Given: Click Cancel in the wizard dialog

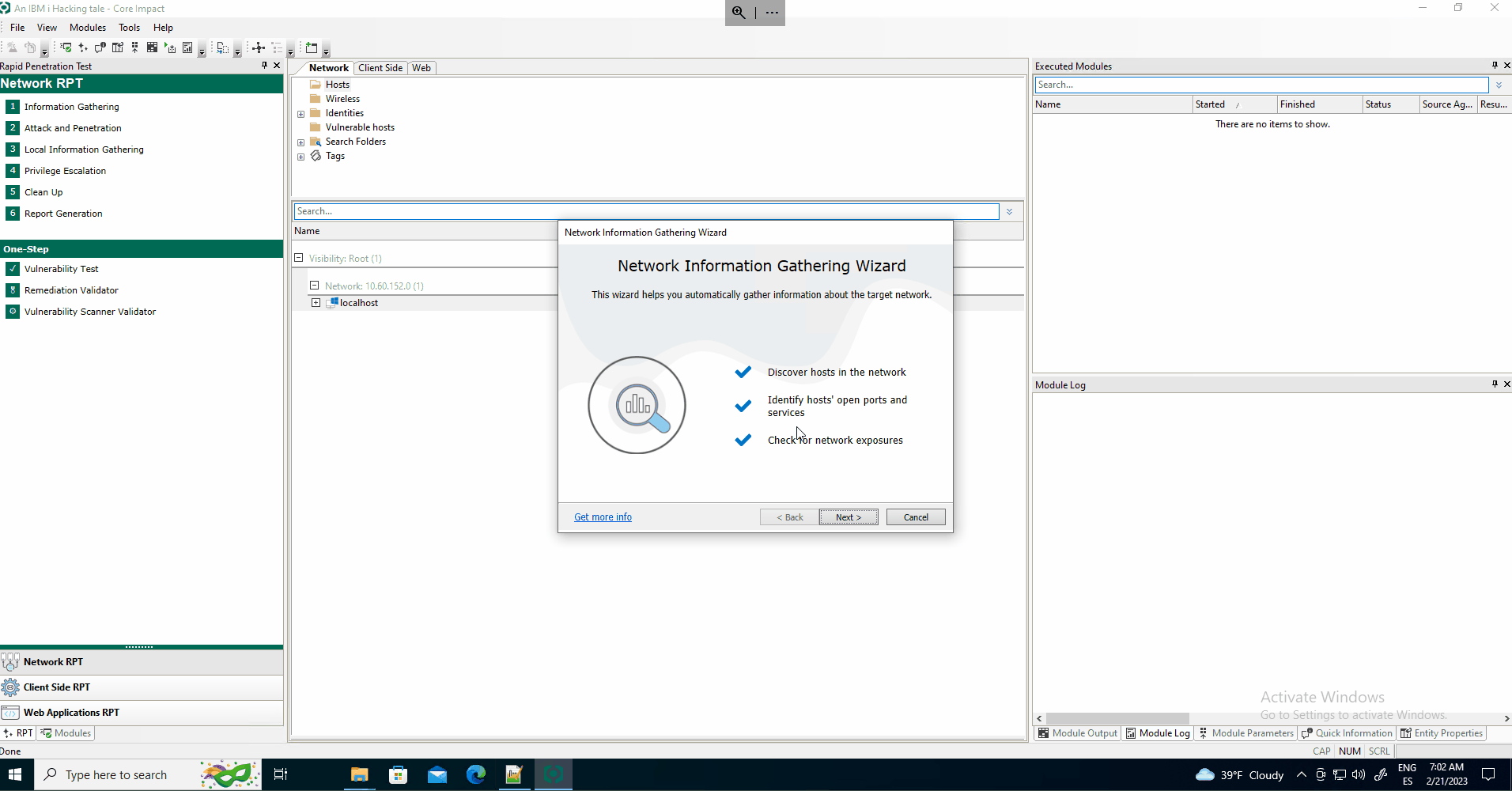Looking at the screenshot, I should 916,517.
